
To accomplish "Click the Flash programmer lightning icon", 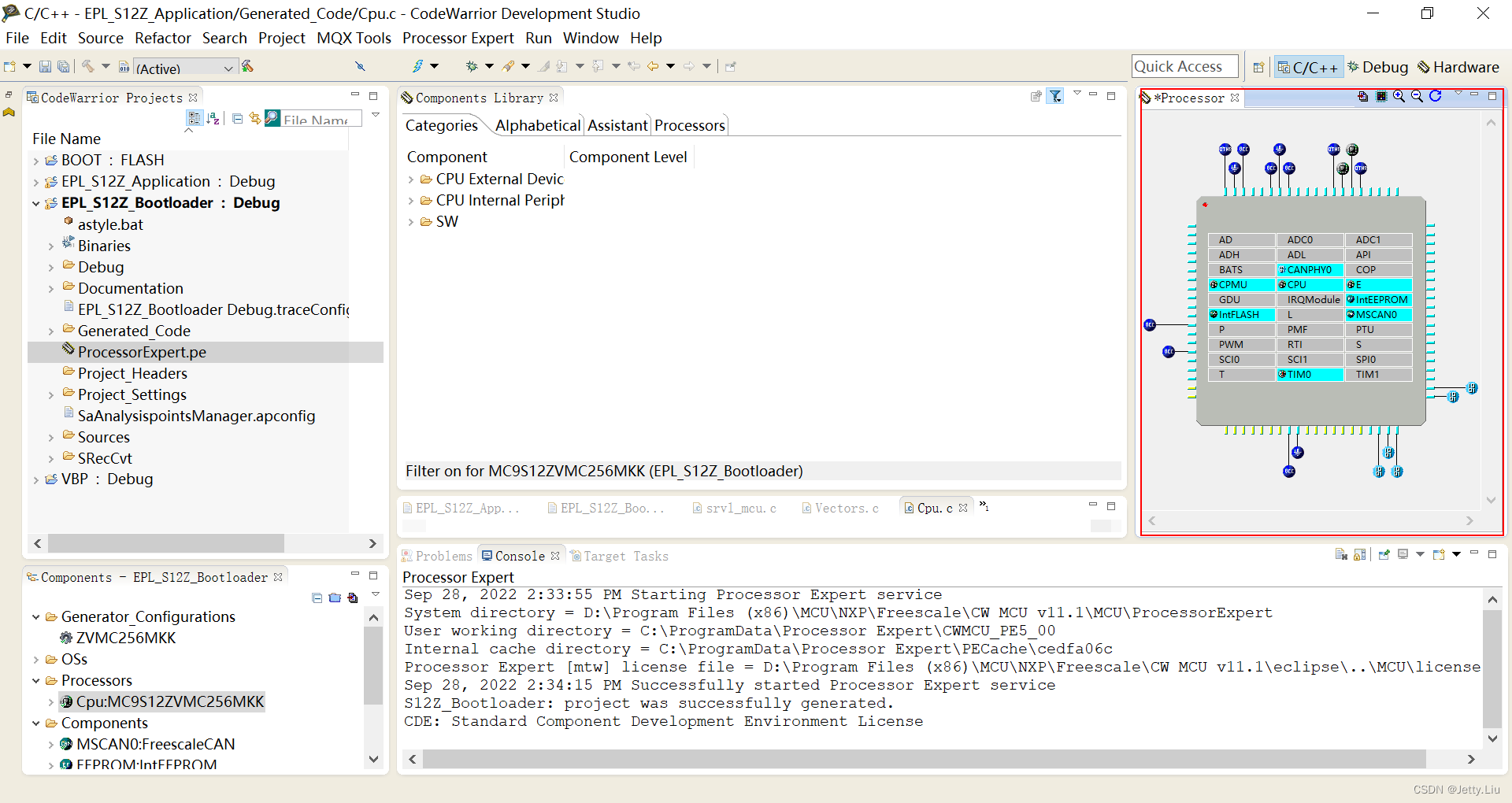I will pos(417,66).
